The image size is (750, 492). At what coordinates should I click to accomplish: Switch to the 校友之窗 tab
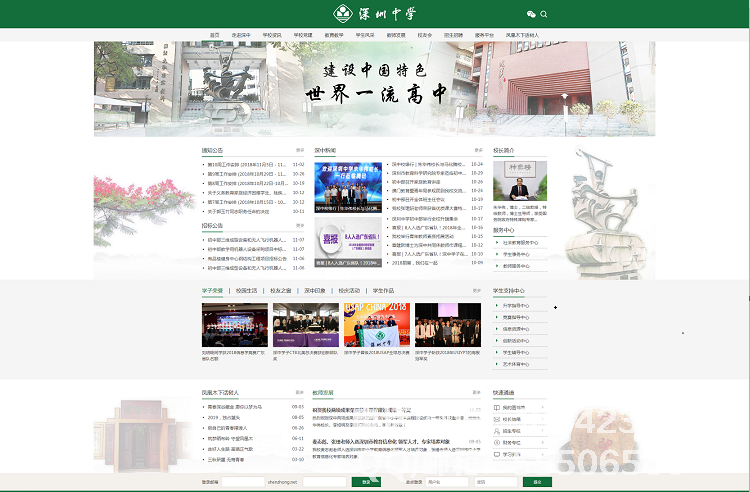click(x=281, y=291)
